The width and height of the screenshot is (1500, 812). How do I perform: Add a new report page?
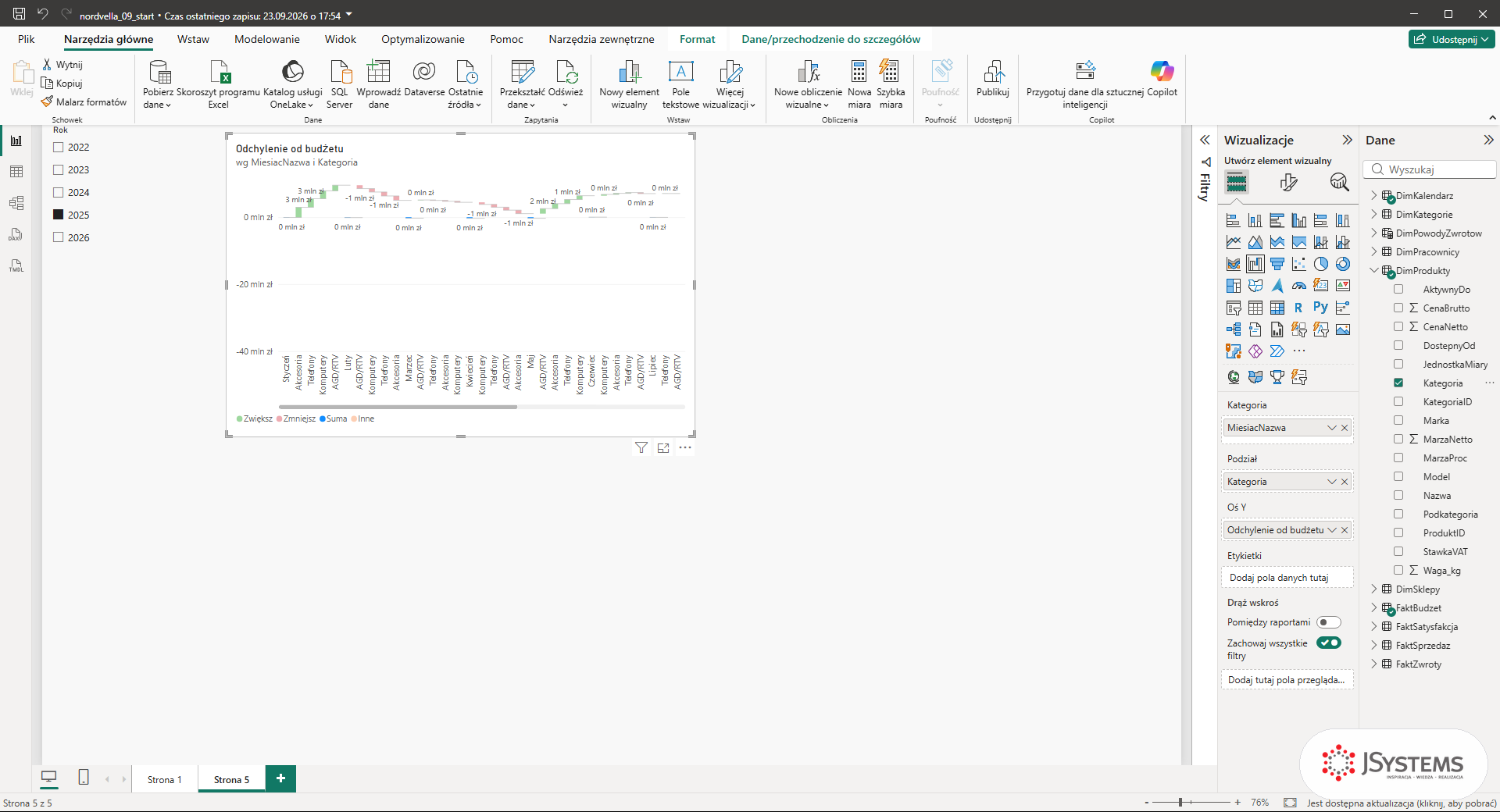click(280, 778)
